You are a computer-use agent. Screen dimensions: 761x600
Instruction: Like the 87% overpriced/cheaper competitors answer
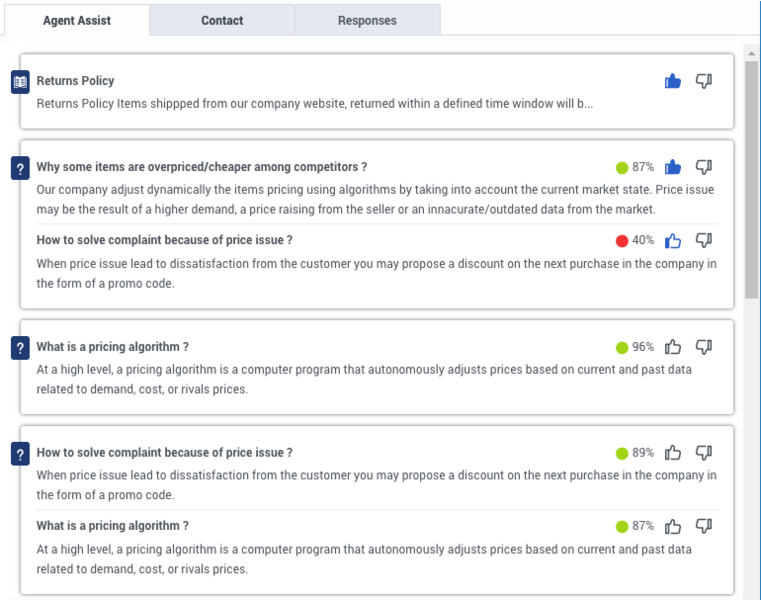[673, 167]
